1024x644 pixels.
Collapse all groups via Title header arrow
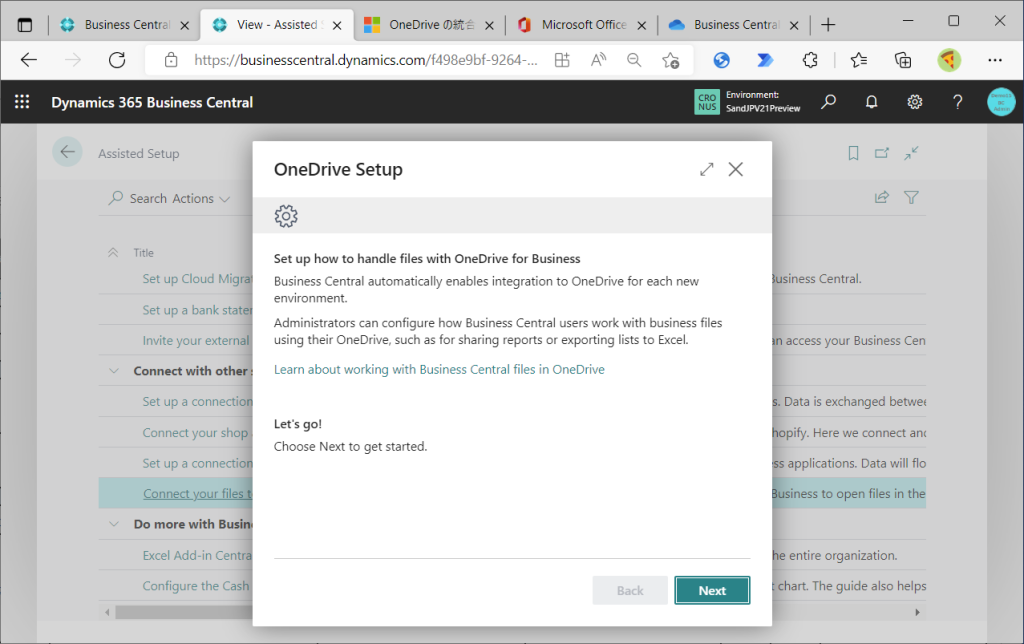tap(113, 253)
